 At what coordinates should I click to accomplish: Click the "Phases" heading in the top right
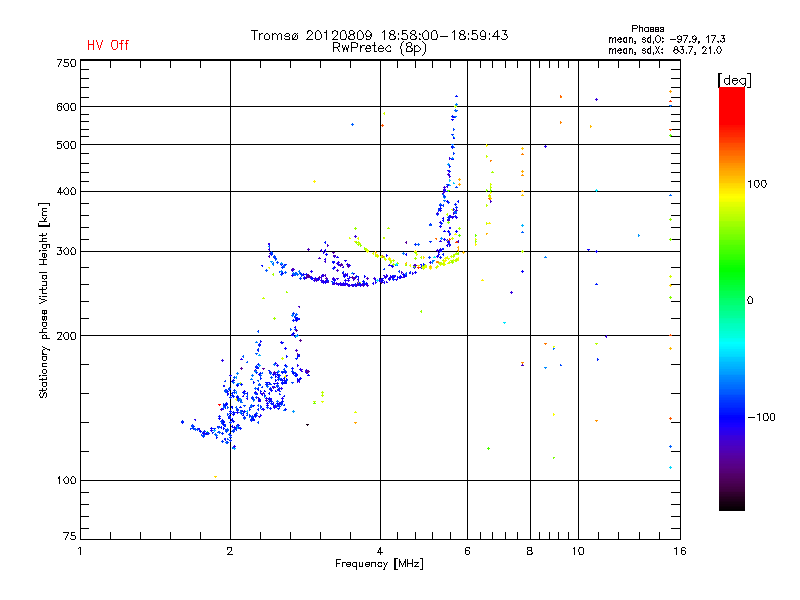click(x=648, y=29)
